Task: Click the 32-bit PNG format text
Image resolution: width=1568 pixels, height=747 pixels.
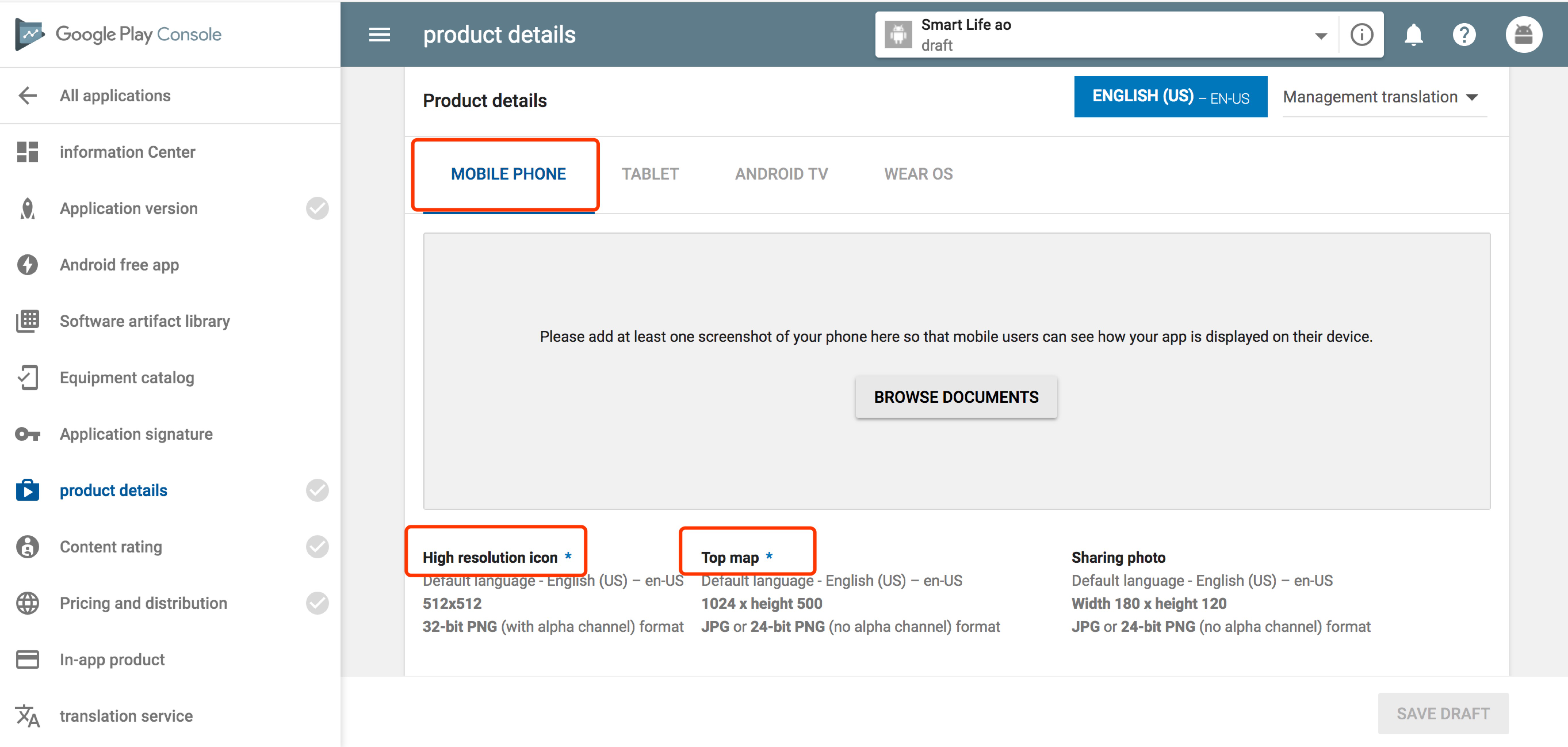Action: [x=553, y=626]
